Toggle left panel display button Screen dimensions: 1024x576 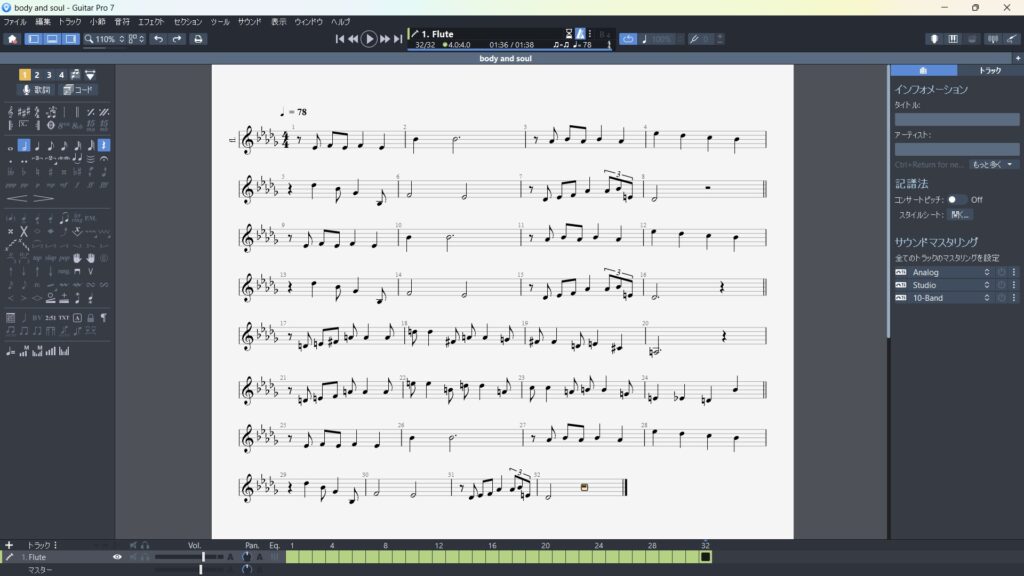tap(33, 39)
